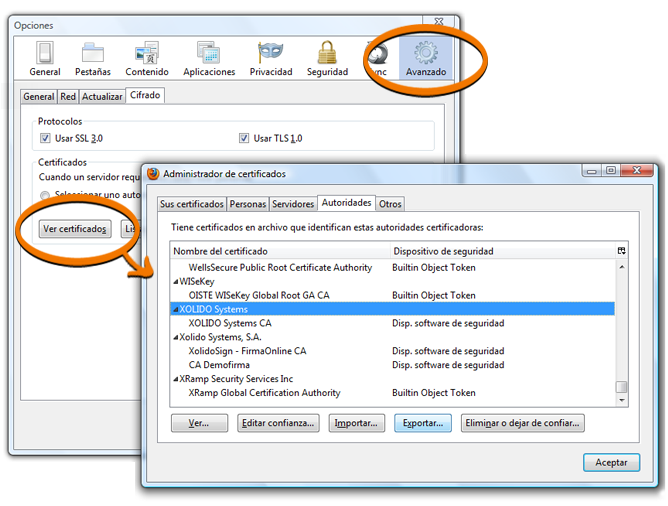Switch to Personas tab
This screenshot has width=668, height=506.
point(248,204)
